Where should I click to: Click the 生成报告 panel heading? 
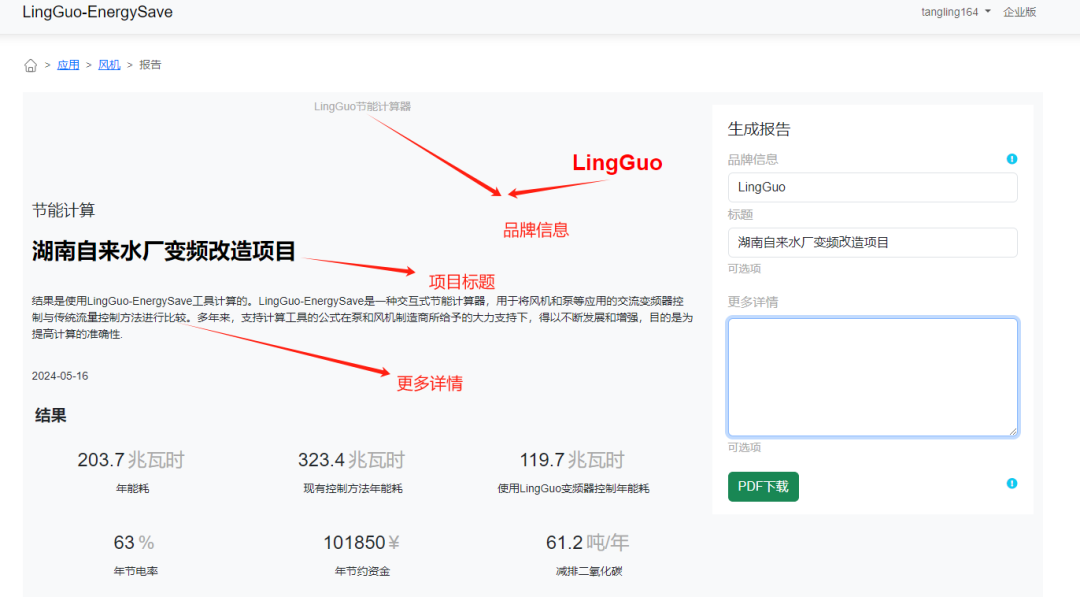click(x=759, y=129)
